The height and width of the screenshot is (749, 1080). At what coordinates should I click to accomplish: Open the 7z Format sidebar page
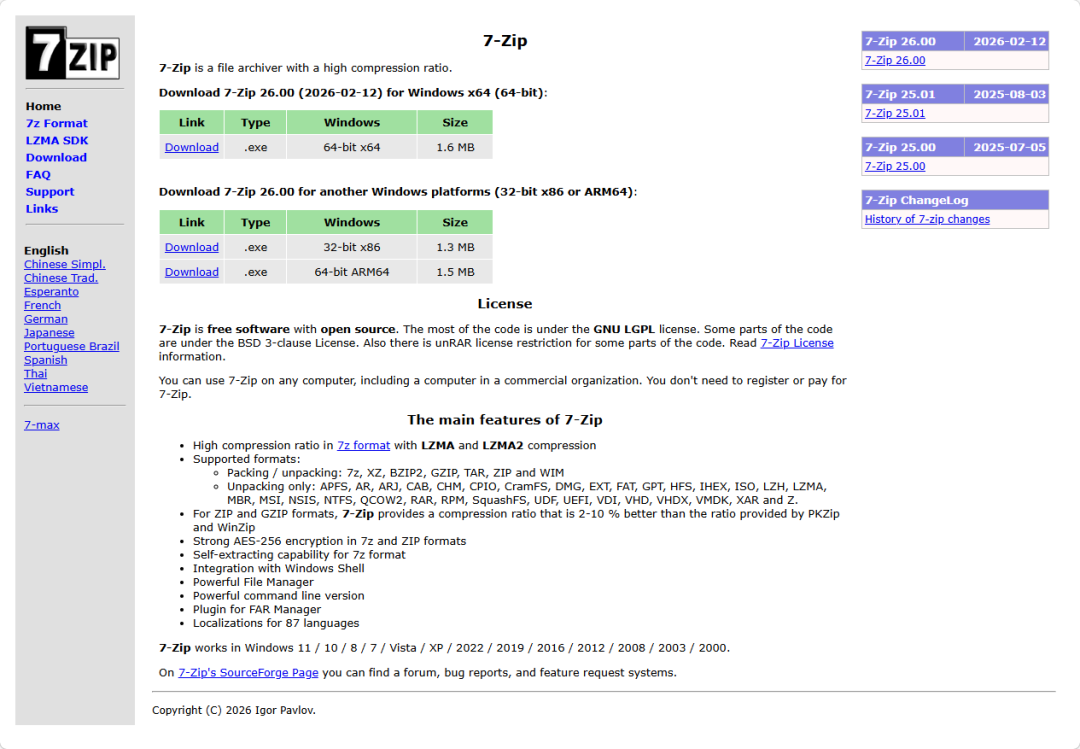point(56,123)
